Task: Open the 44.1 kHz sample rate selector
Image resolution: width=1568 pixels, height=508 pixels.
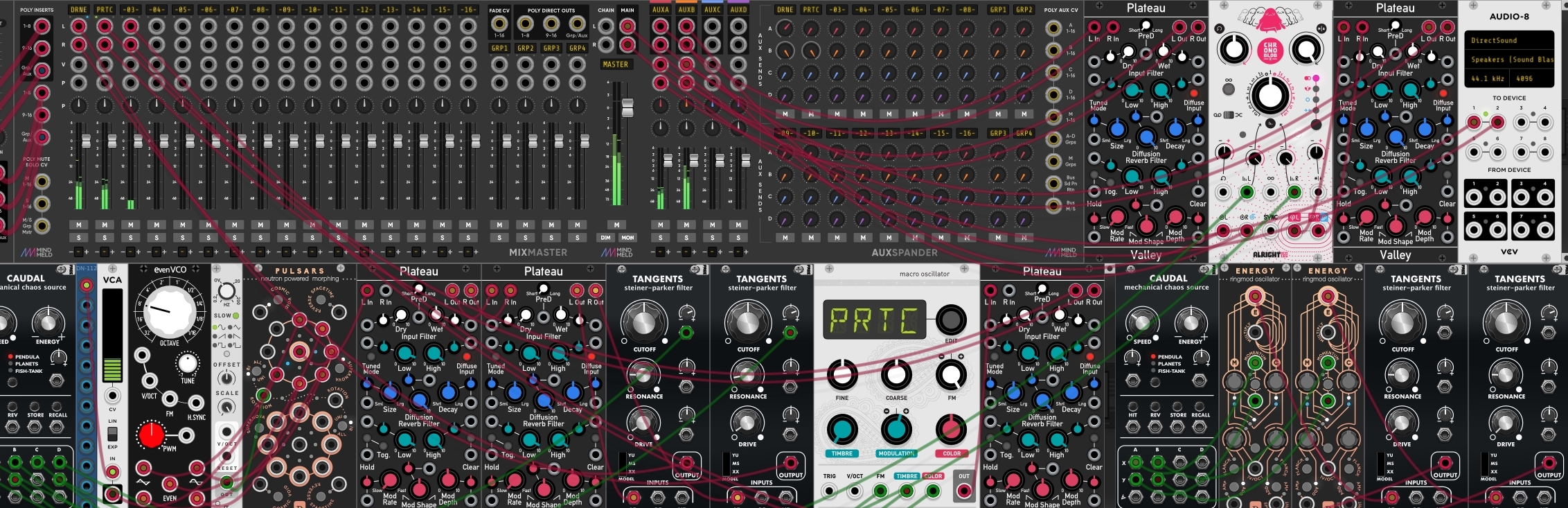Action: pos(1487,78)
